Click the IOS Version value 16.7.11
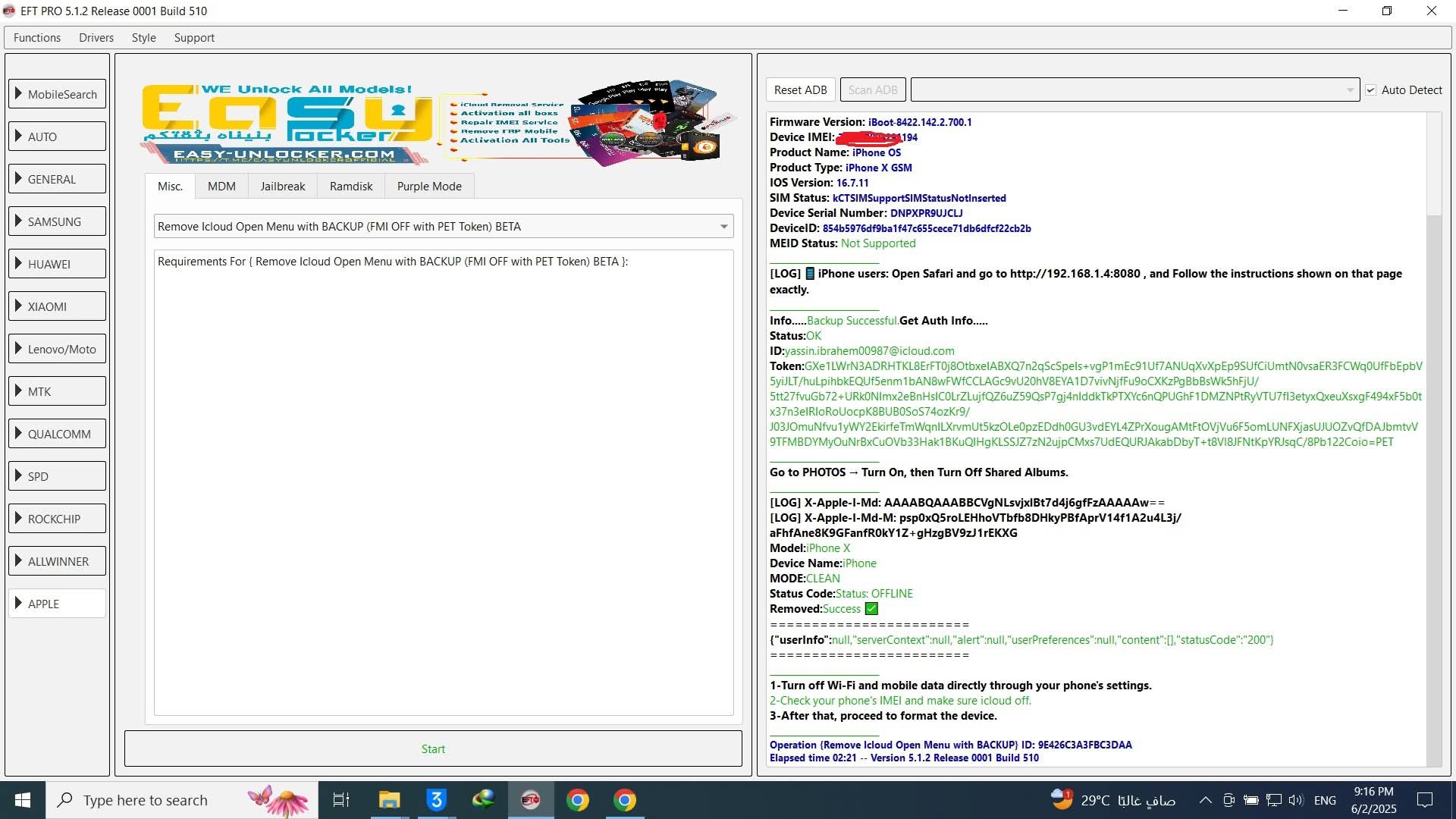 (852, 183)
